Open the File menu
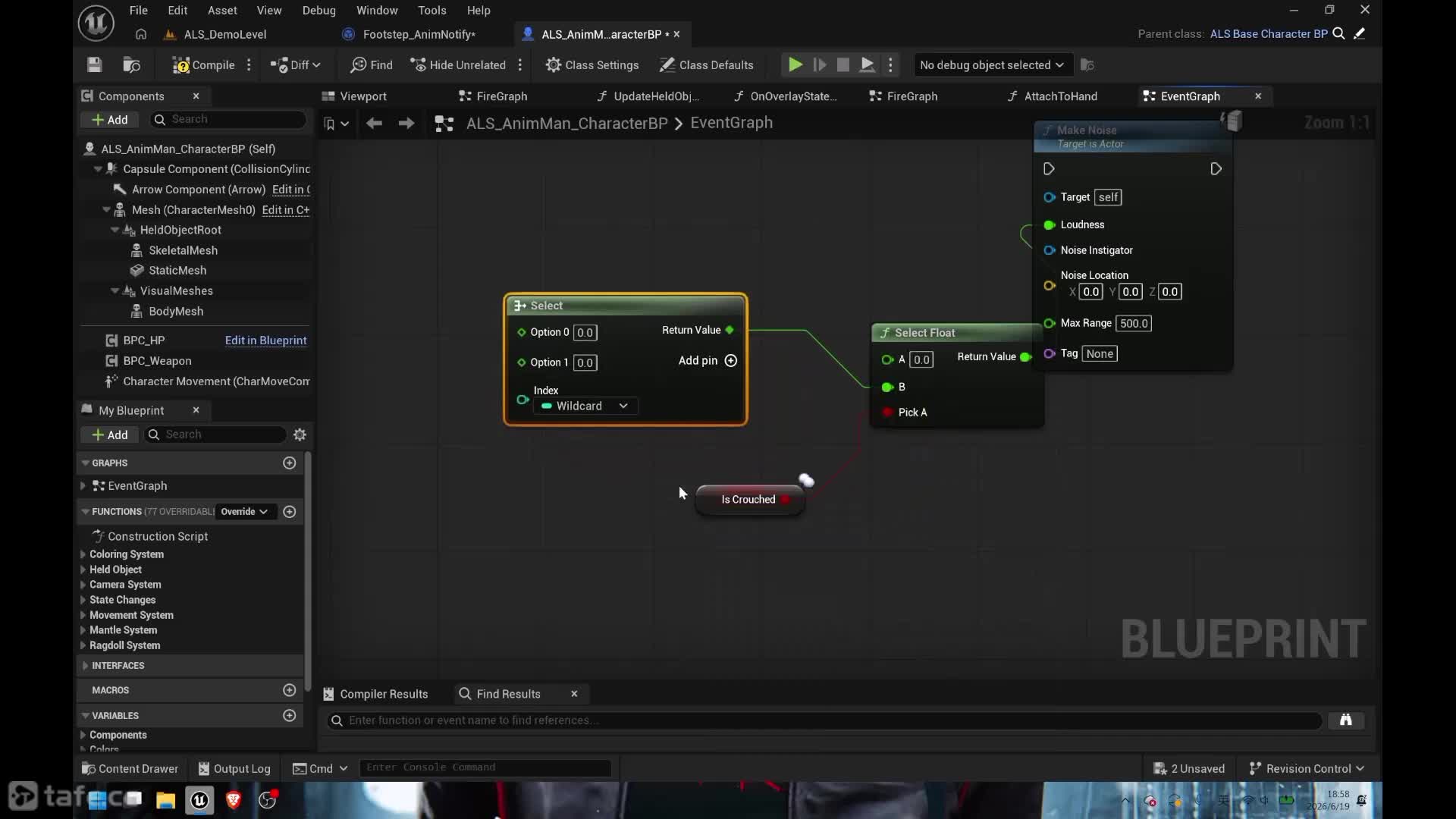 (x=139, y=11)
